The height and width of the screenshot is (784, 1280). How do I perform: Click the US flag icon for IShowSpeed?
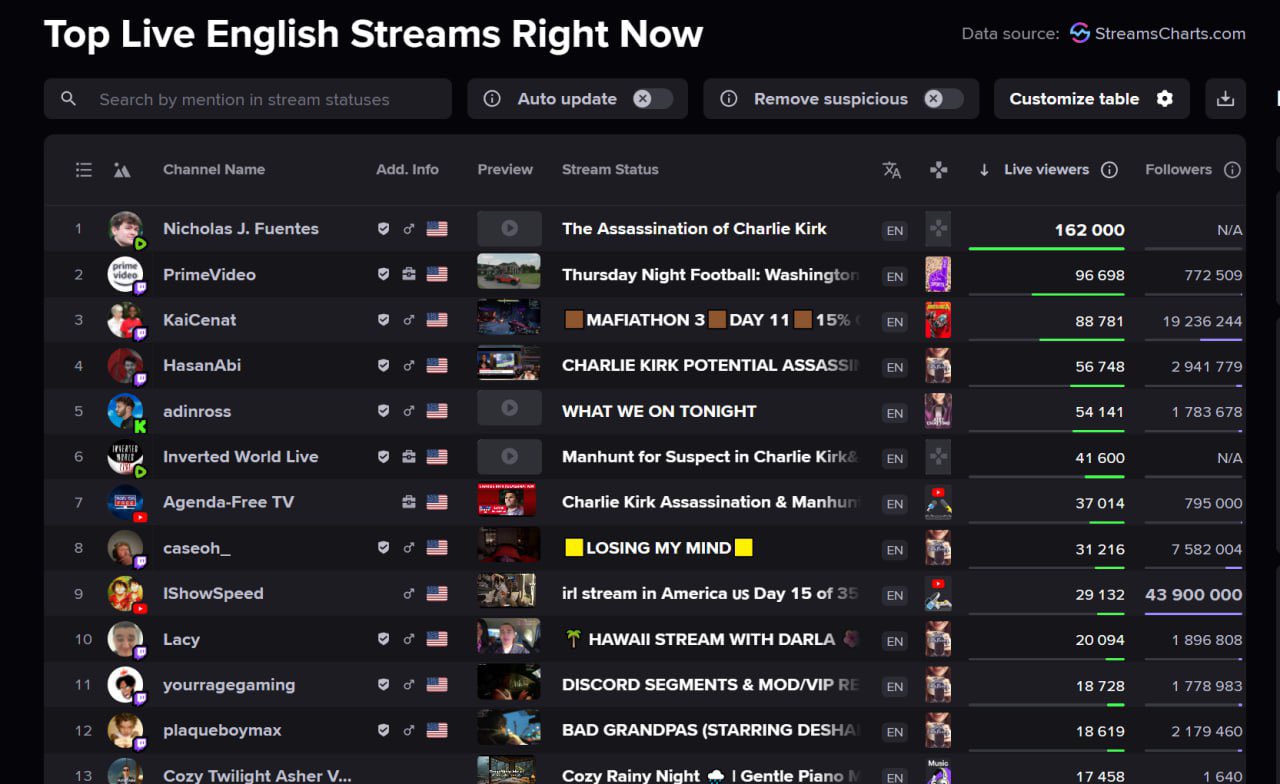coord(437,594)
